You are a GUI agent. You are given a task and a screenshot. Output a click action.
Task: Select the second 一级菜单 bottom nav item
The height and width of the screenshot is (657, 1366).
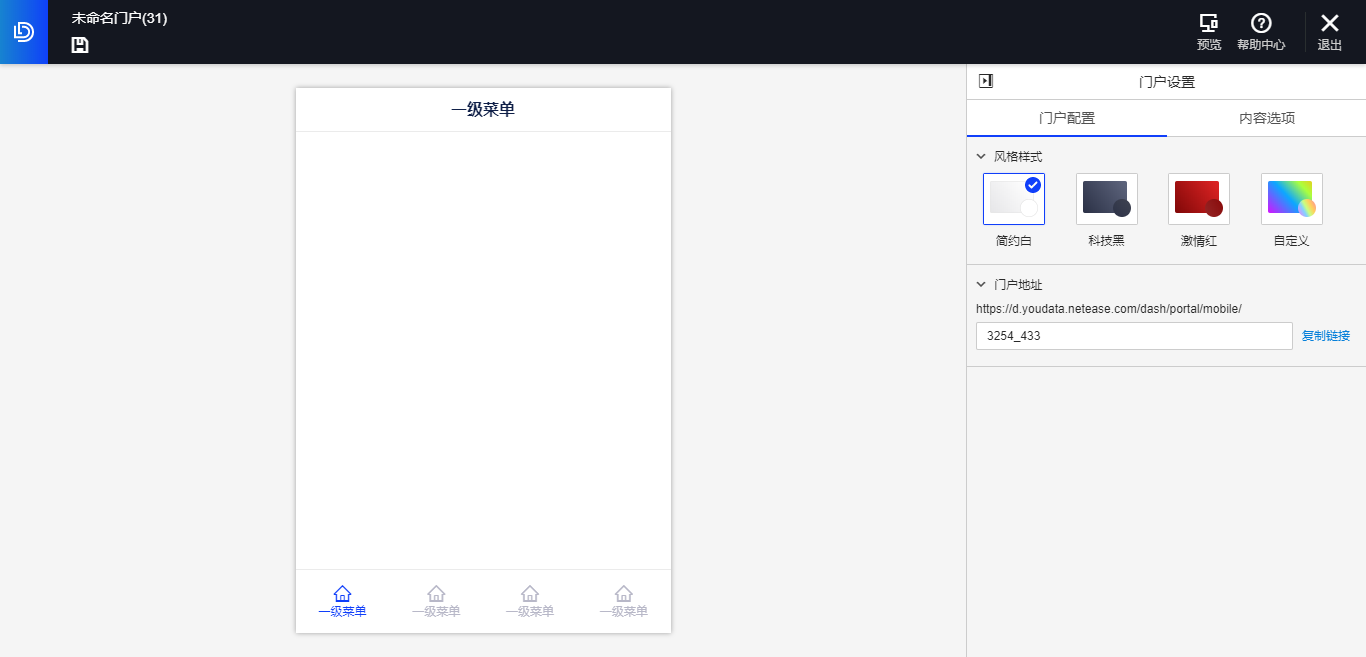pos(436,602)
